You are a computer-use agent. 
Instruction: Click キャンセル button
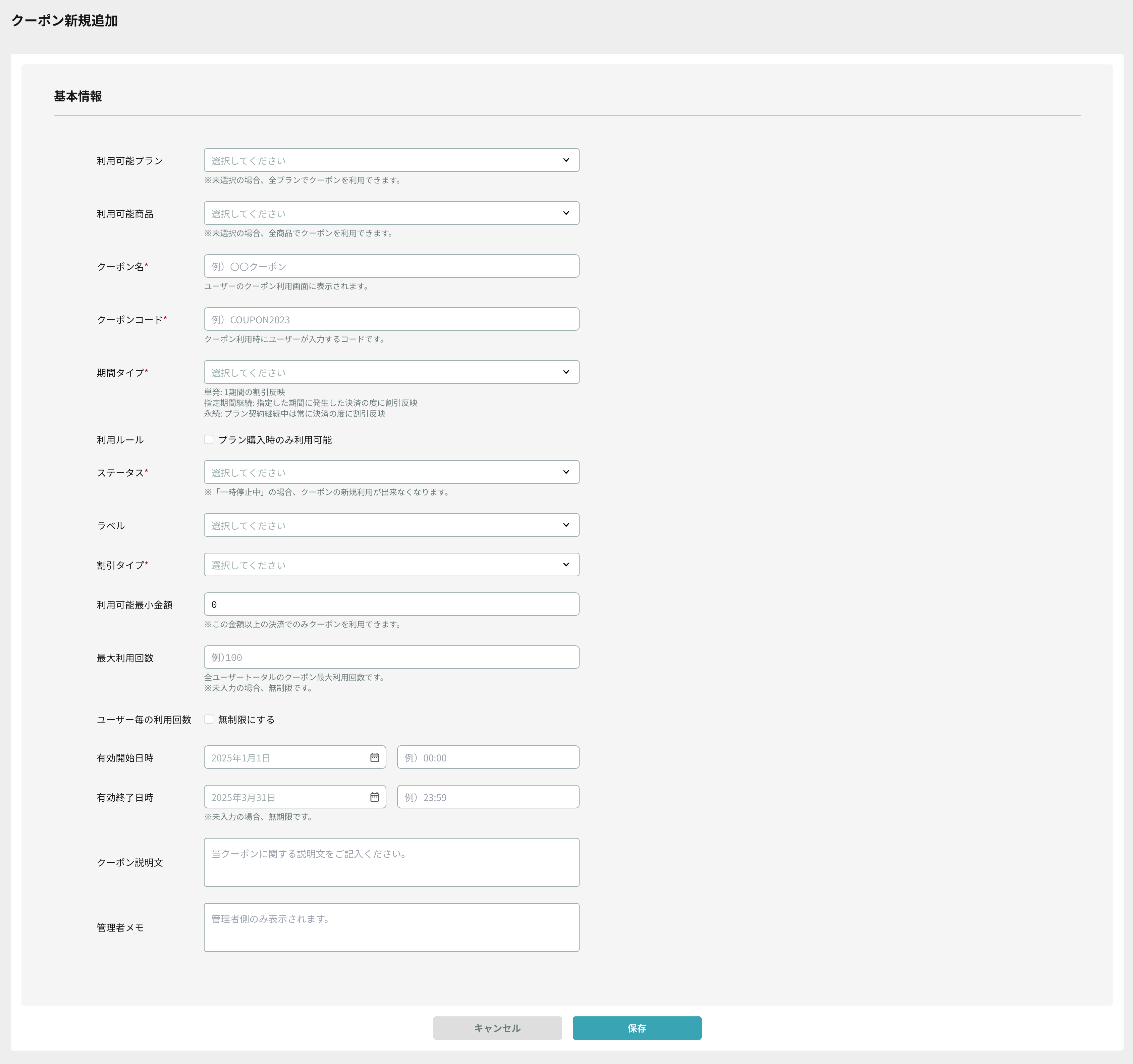[497, 1028]
